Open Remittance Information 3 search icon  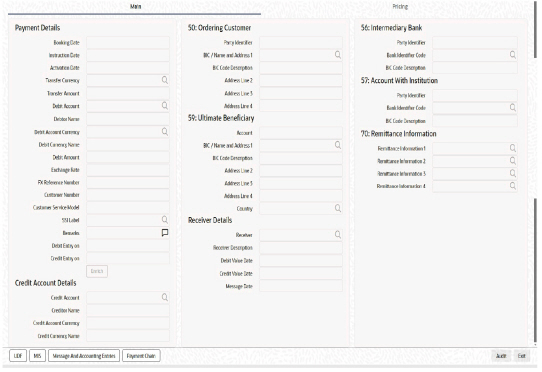pos(513,173)
